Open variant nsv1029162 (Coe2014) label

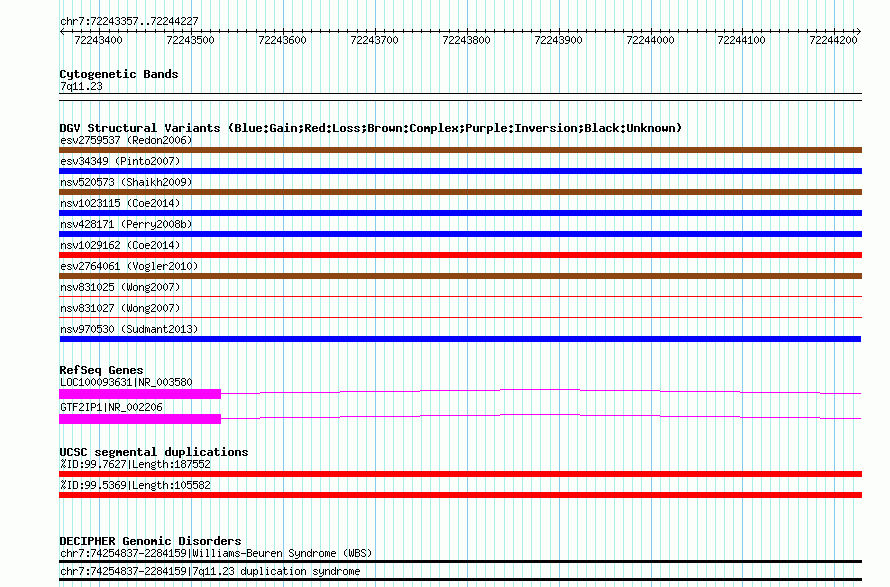click(x=120, y=245)
